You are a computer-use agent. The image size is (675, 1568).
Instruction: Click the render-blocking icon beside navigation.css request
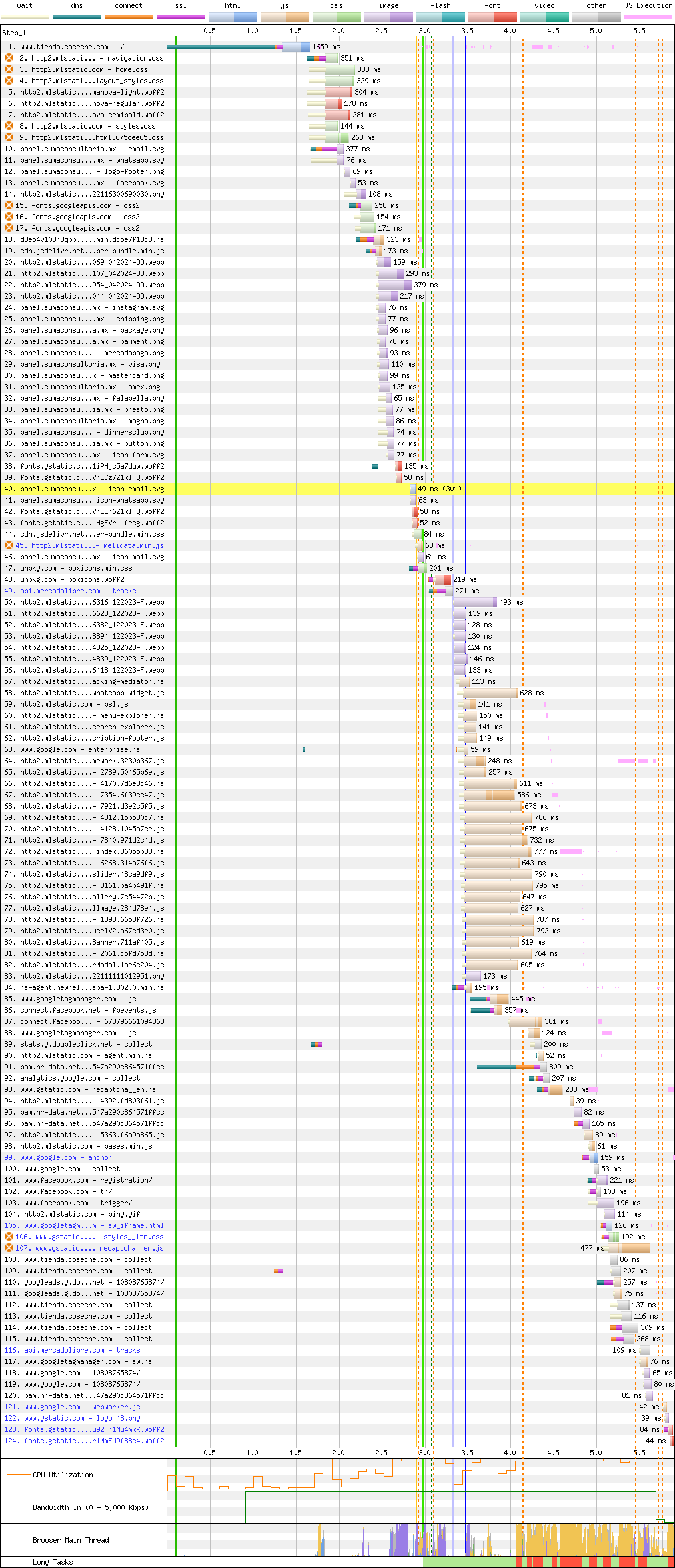coord(9,58)
